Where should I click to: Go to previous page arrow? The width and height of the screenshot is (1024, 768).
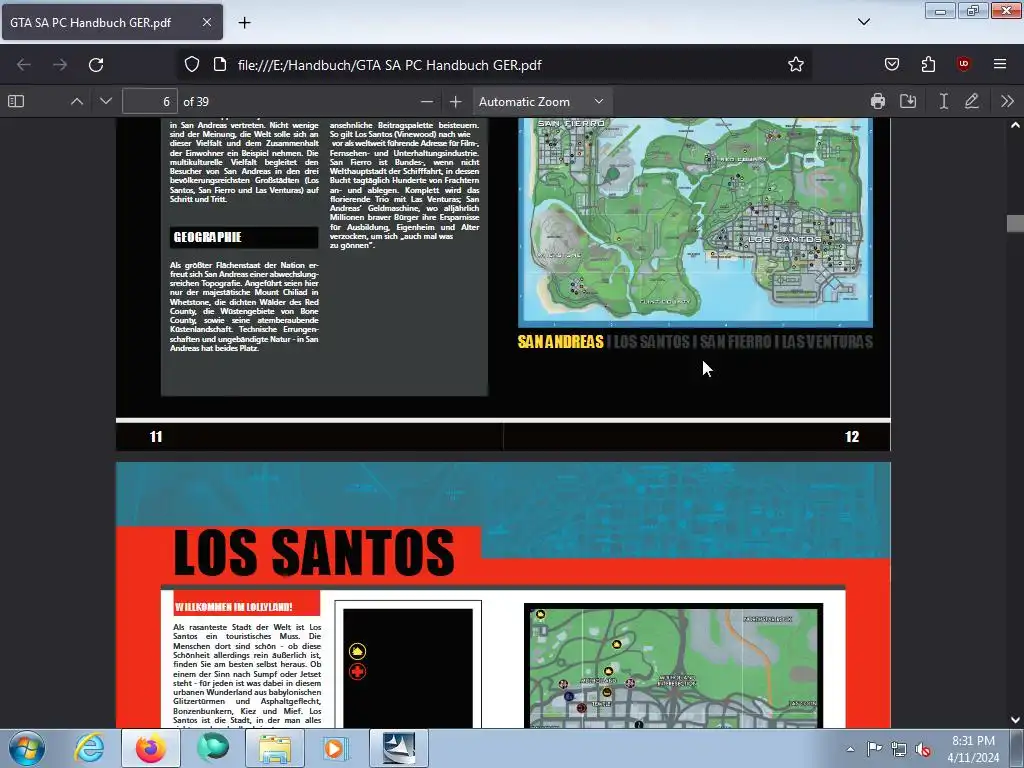click(76, 101)
